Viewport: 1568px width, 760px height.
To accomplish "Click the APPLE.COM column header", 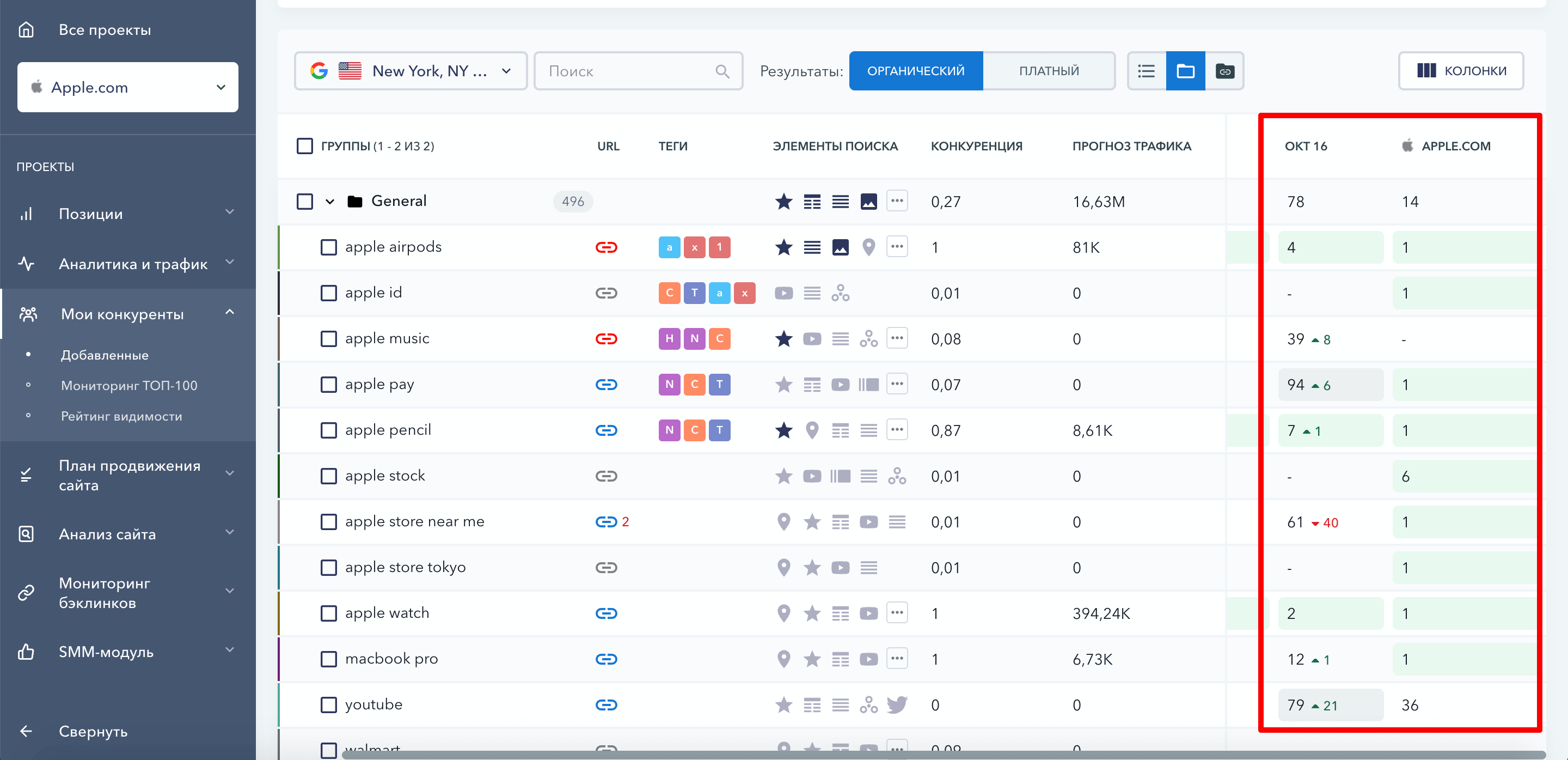I will point(1455,146).
